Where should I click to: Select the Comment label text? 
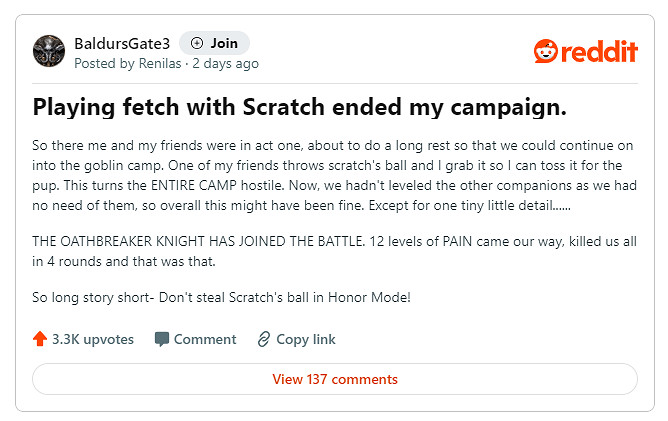[205, 339]
